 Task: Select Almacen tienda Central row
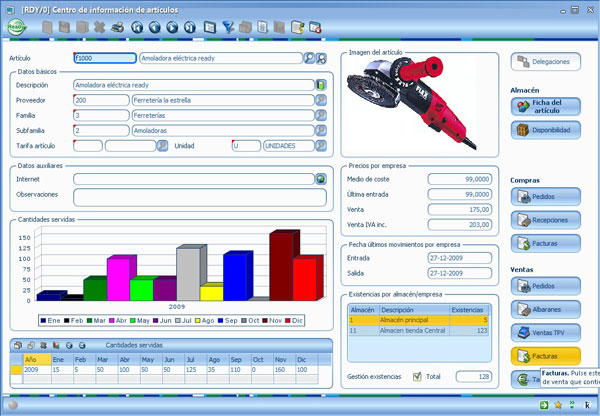419,330
